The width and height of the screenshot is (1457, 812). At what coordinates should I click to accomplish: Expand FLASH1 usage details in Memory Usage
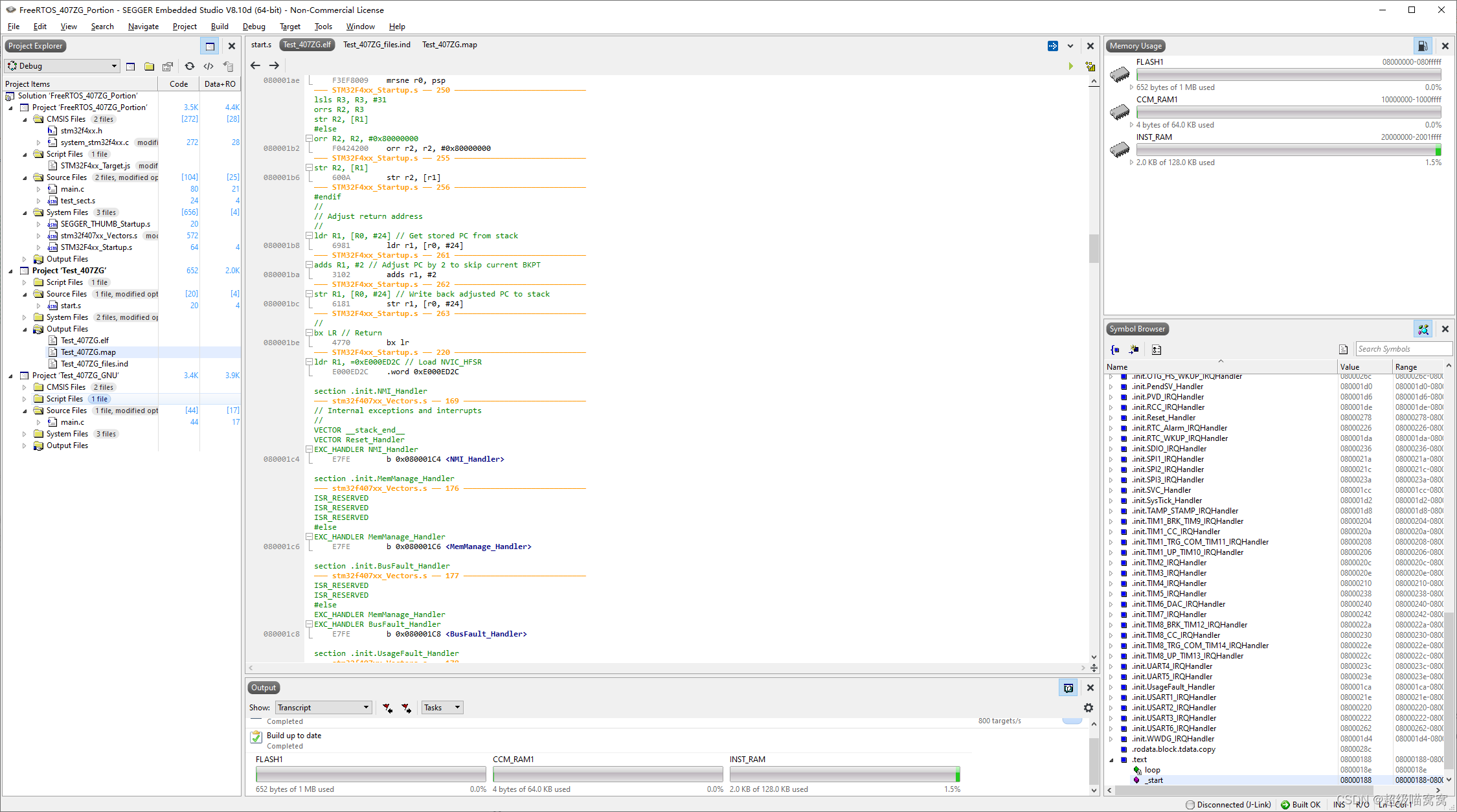(1131, 87)
